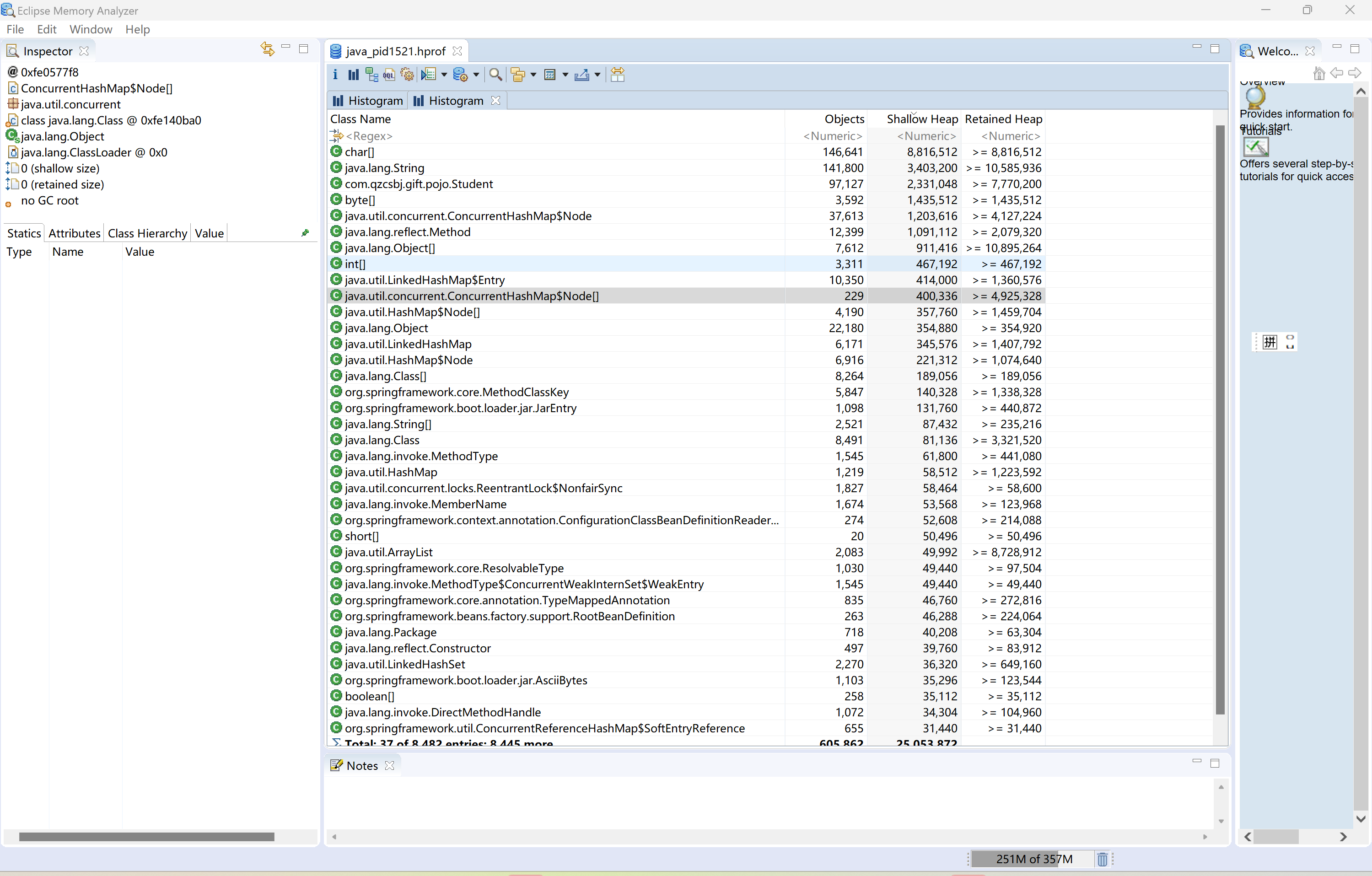Click the Class Name Regex filter field

pos(369,136)
